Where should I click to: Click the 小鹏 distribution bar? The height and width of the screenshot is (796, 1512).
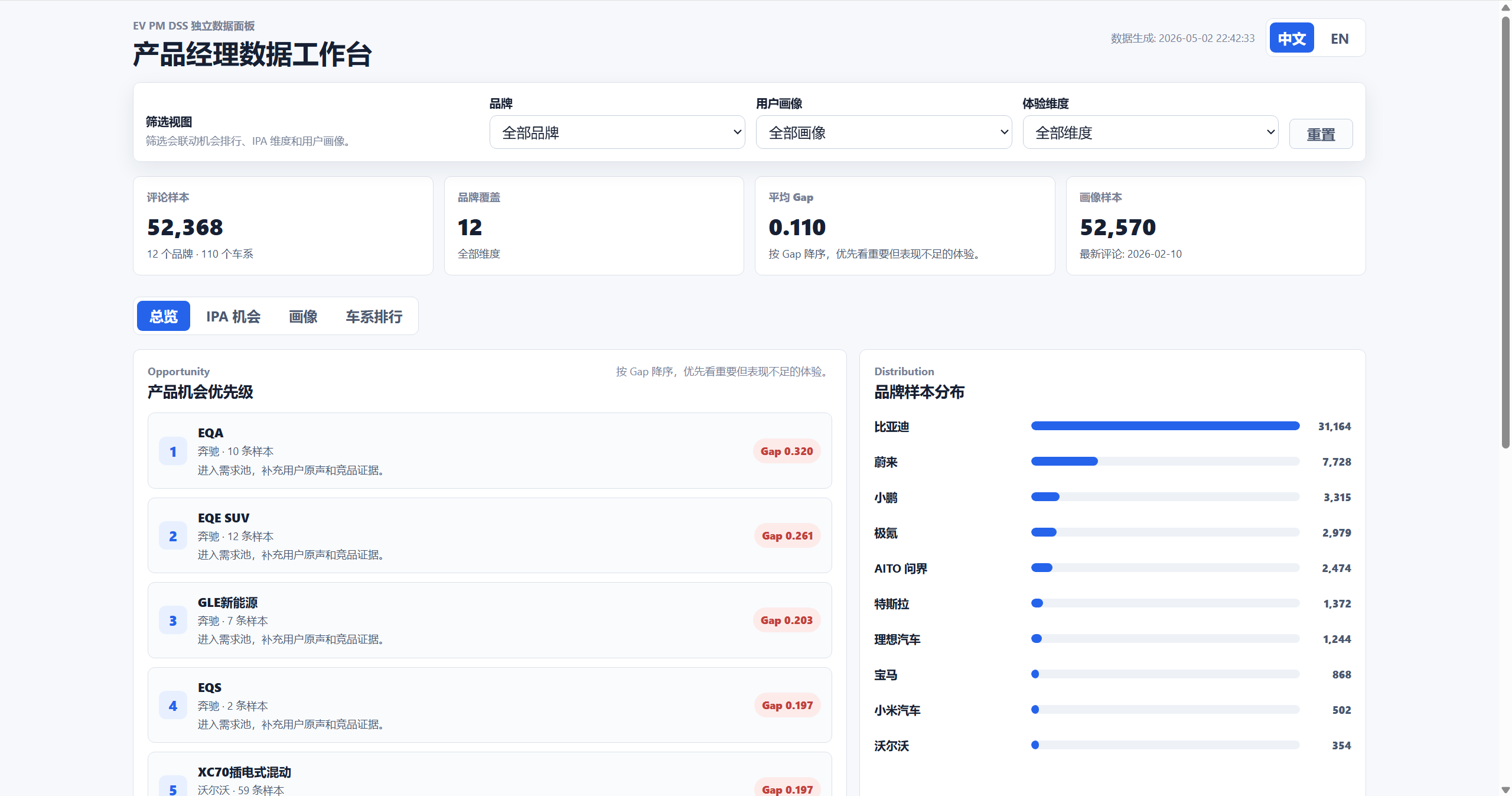point(1165,497)
